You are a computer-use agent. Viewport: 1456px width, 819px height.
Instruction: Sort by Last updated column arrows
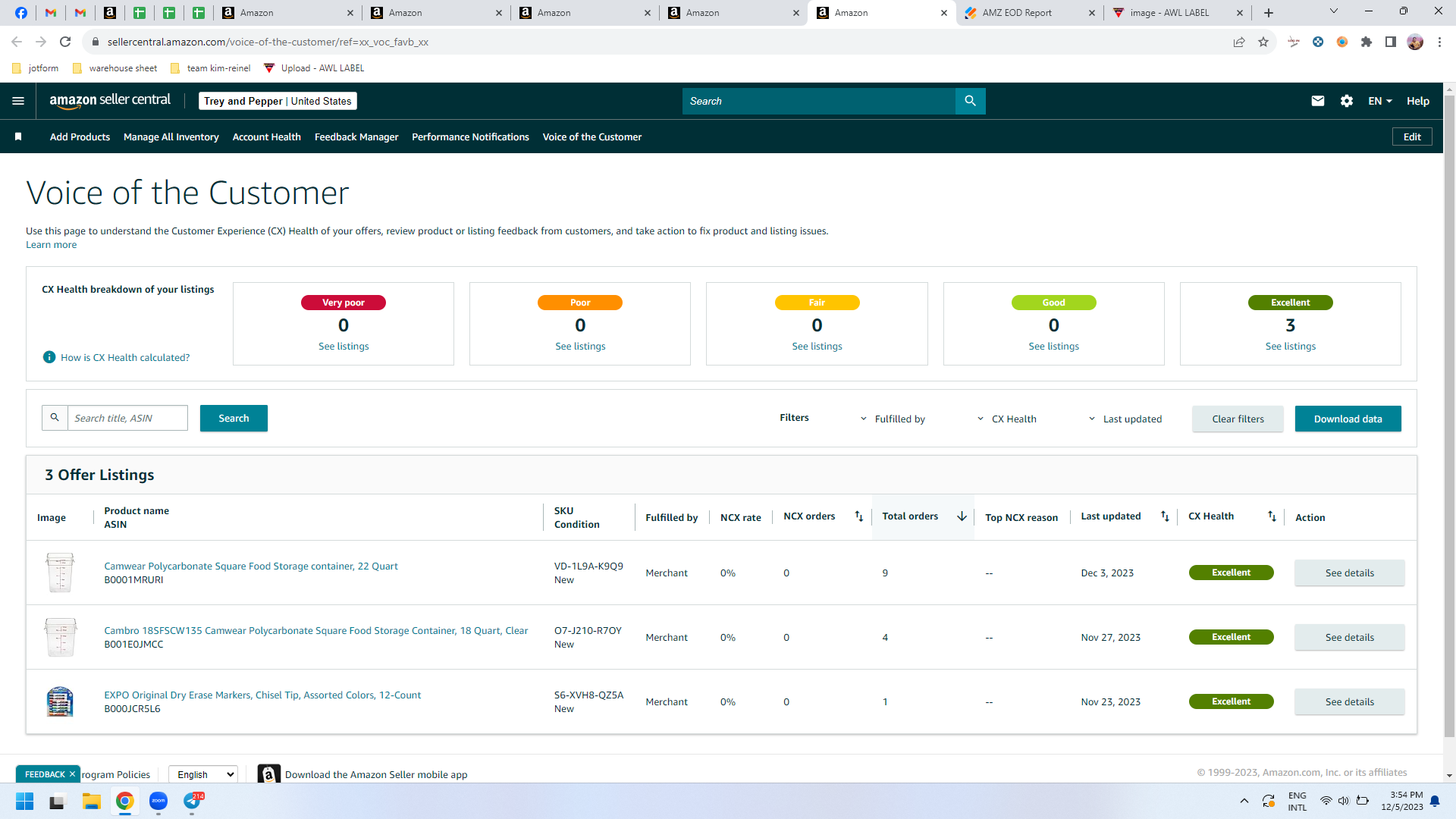1165,516
